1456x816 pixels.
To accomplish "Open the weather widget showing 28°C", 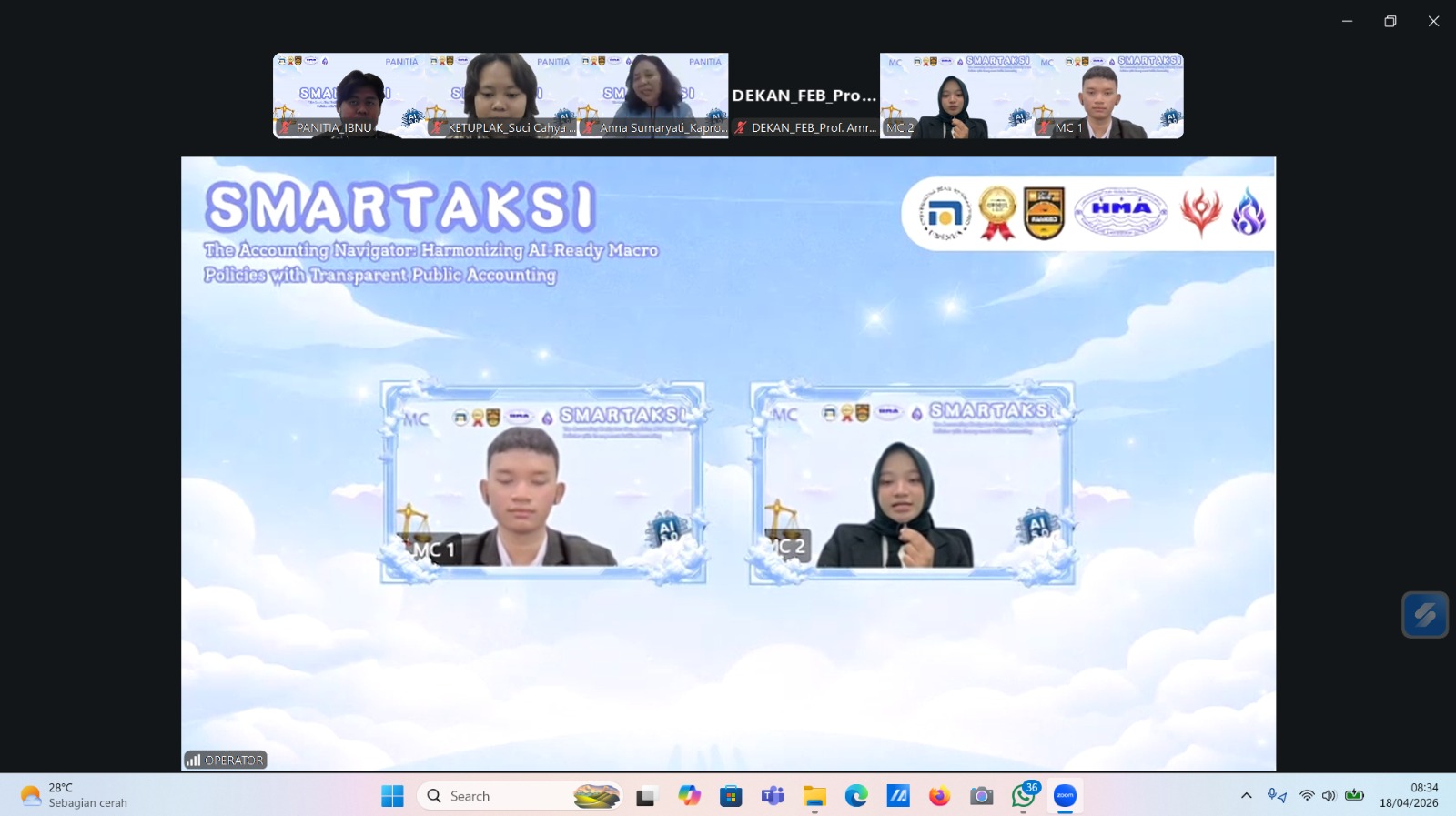I will (x=75, y=795).
